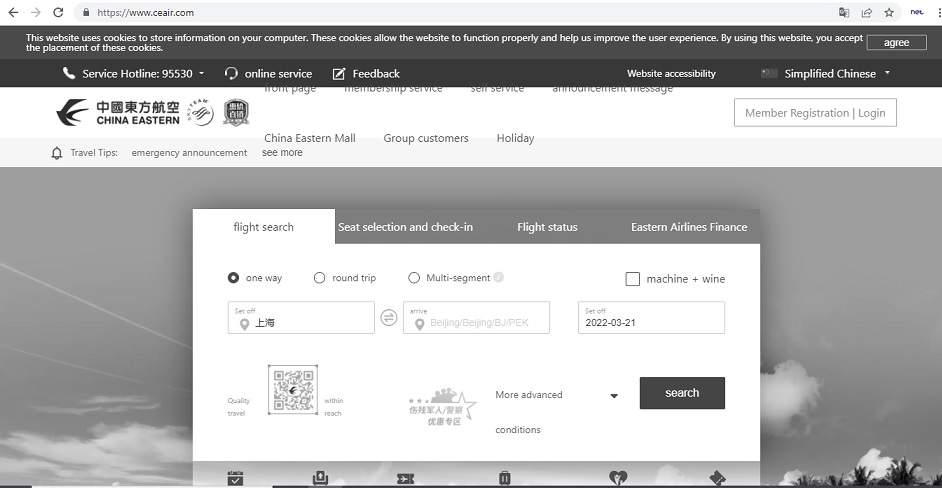Open Seat selection and check-in tab

(406, 227)
